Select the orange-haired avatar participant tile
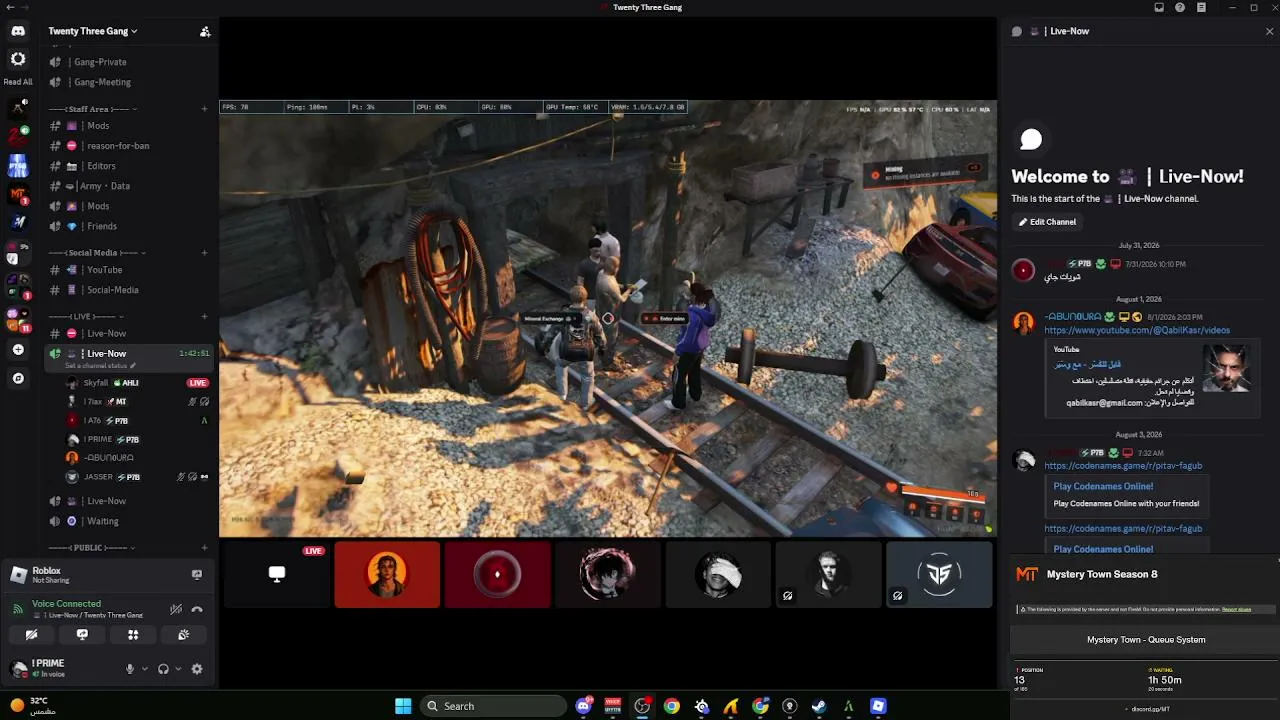Screen dimensions: 1280x720 387,575
